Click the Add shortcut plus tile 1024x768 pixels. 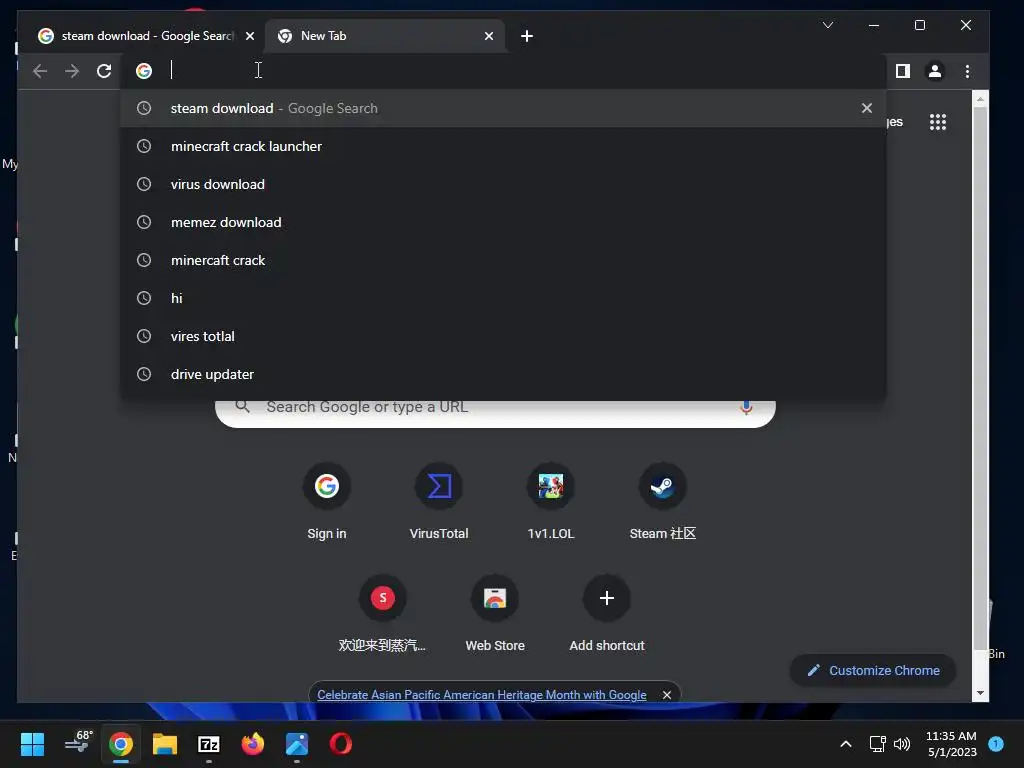coord(607,613)
